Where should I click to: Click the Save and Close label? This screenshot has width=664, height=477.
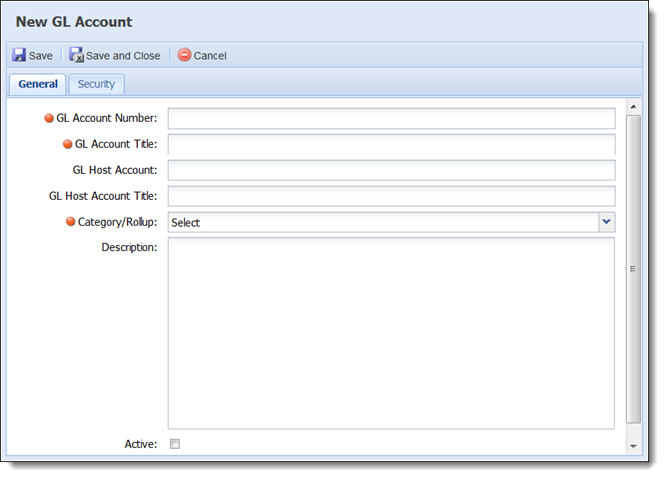pyautogui.click(x=123, y=55)
